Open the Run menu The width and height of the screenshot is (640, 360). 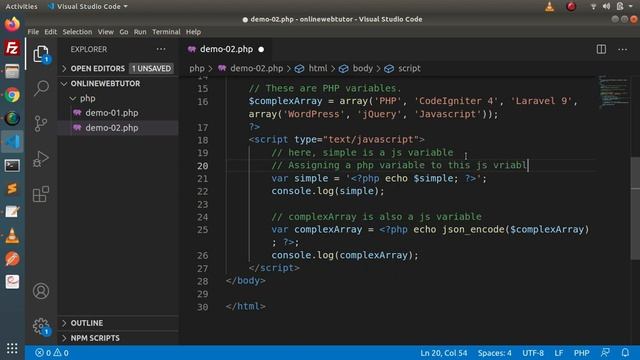click(140, 32)
